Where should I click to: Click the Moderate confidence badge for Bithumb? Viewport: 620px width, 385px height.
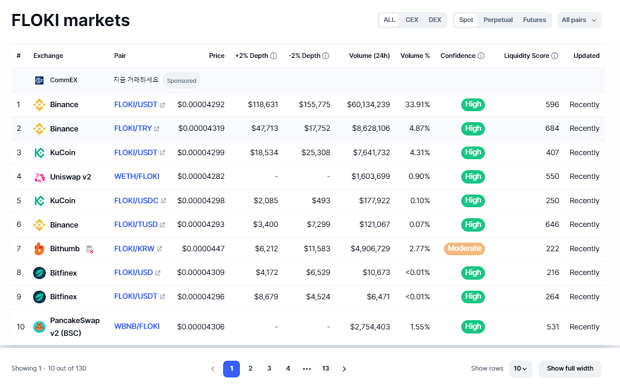tap(464, 249)
